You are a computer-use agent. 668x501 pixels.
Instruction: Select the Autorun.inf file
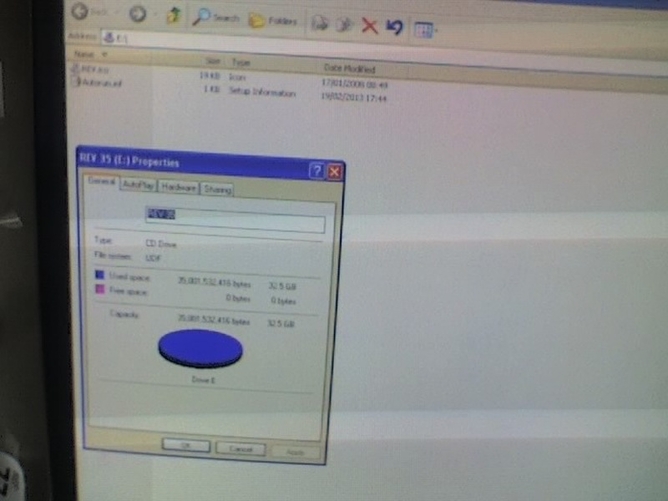click(x=97, y=82)
